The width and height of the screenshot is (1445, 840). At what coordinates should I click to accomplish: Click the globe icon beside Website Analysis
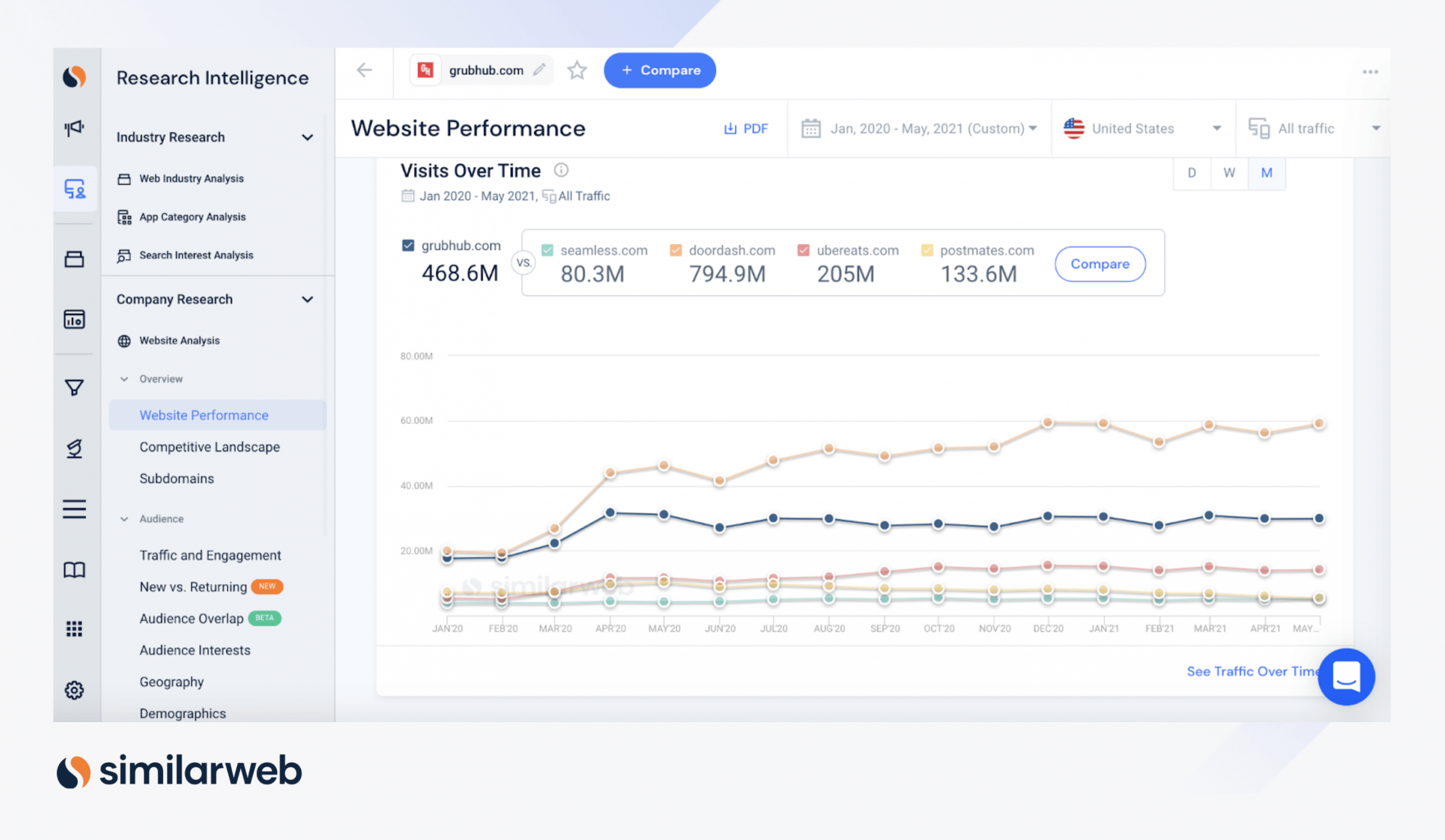pyautogui.click(x=124, y=341)
